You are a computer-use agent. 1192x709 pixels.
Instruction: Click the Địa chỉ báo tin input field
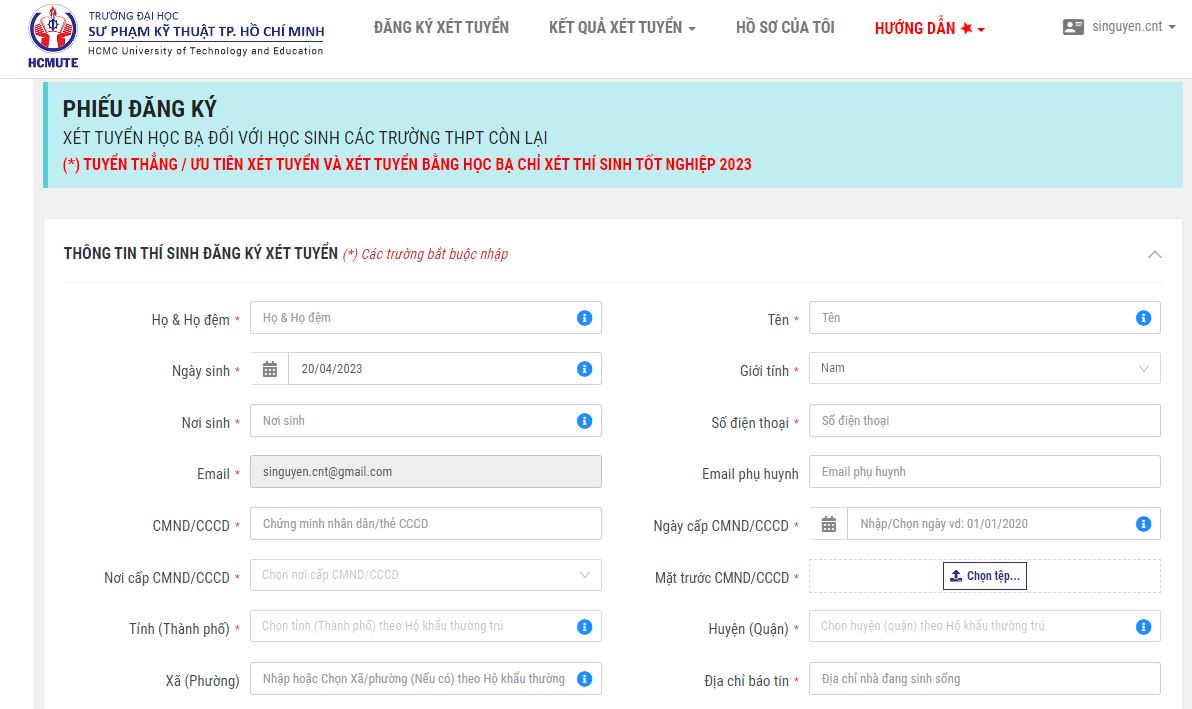click(x=984, y=679)
